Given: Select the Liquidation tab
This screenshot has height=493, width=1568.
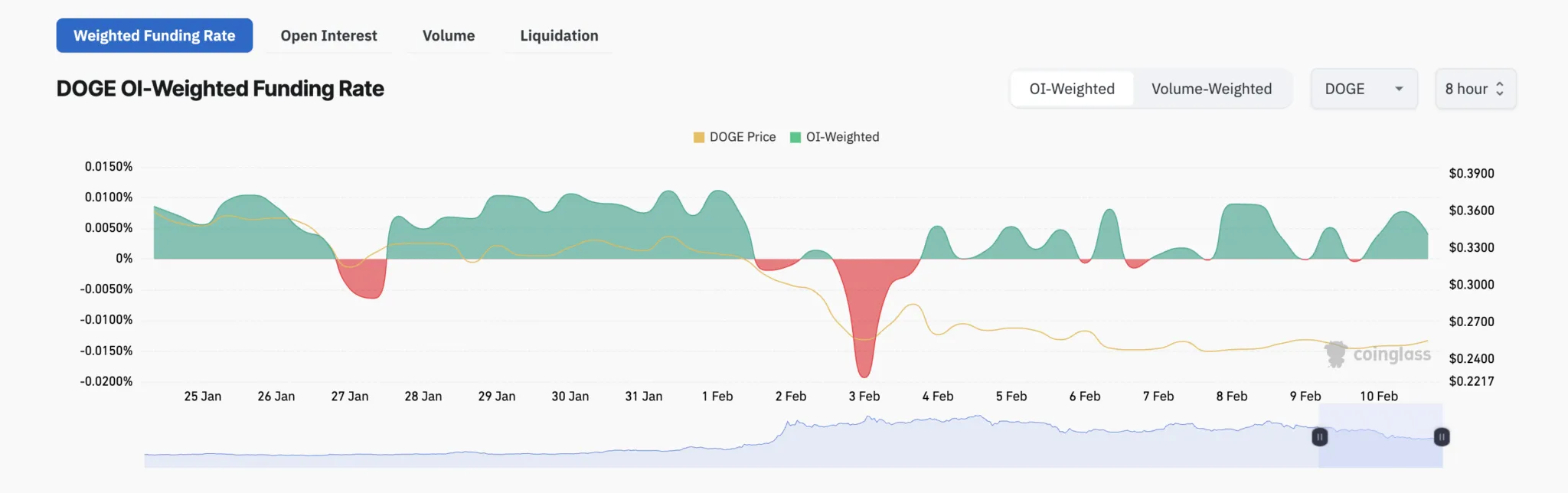Looking at the screenshot, I should click(559, 35).
